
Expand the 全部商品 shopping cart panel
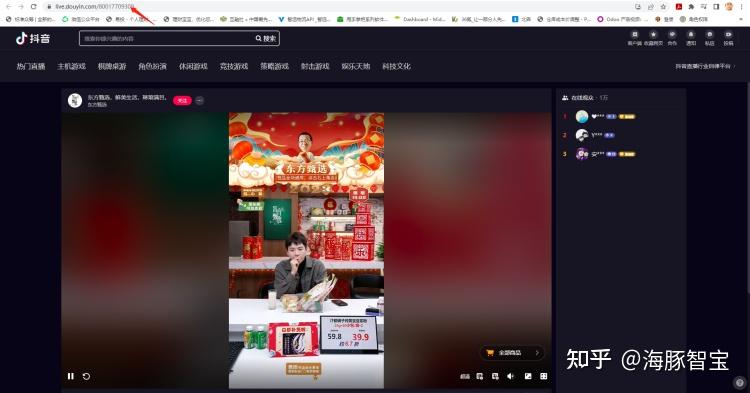pos(512,353)
